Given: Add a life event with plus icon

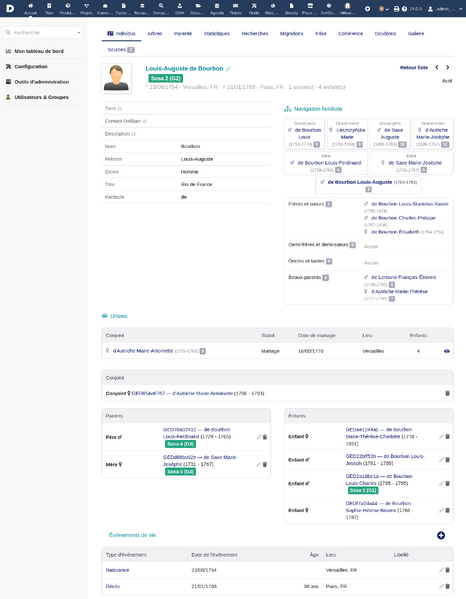Looking at the screenshot, I should (441, 535).
